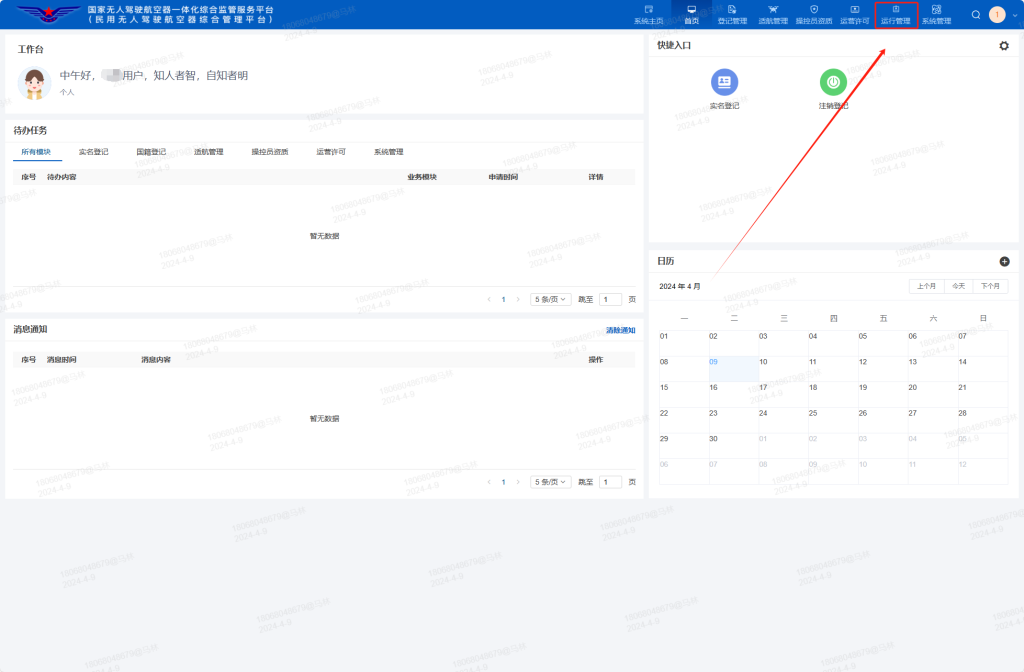Click page jump input in 待办任务

click(610, 299)
